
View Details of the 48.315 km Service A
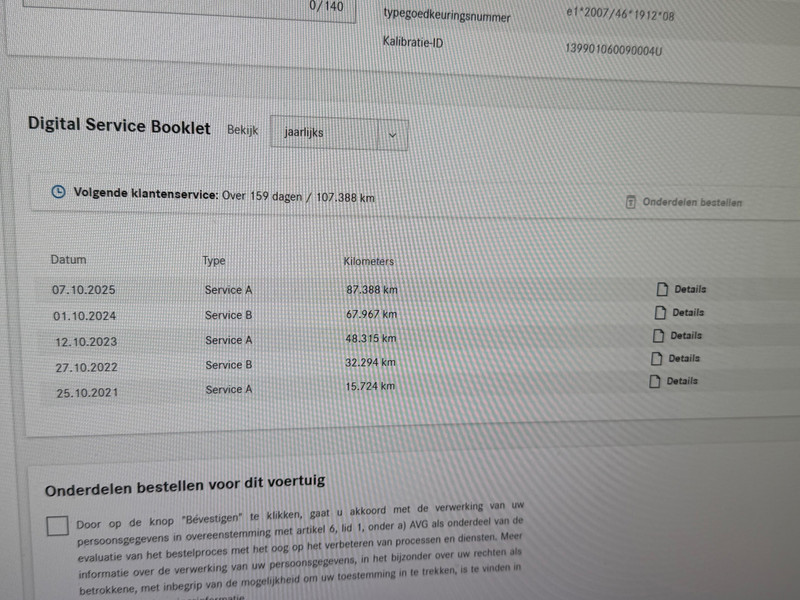(x=686, y=335)
